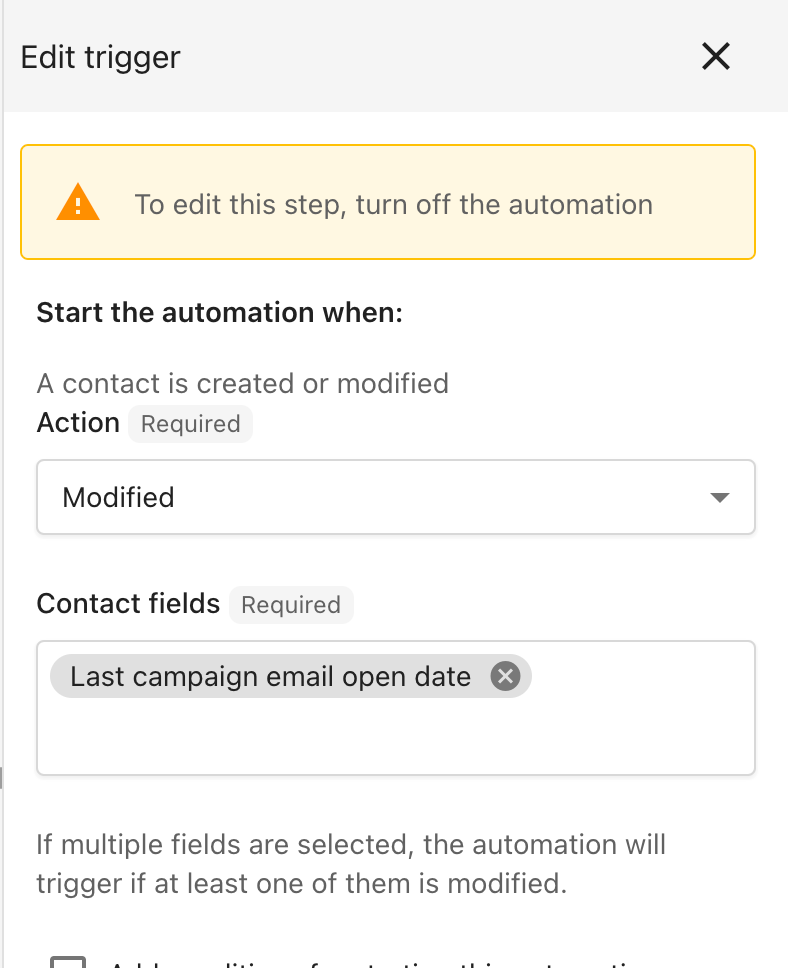
Task: Click the Start the automation when heading
Action: (219, 313)
